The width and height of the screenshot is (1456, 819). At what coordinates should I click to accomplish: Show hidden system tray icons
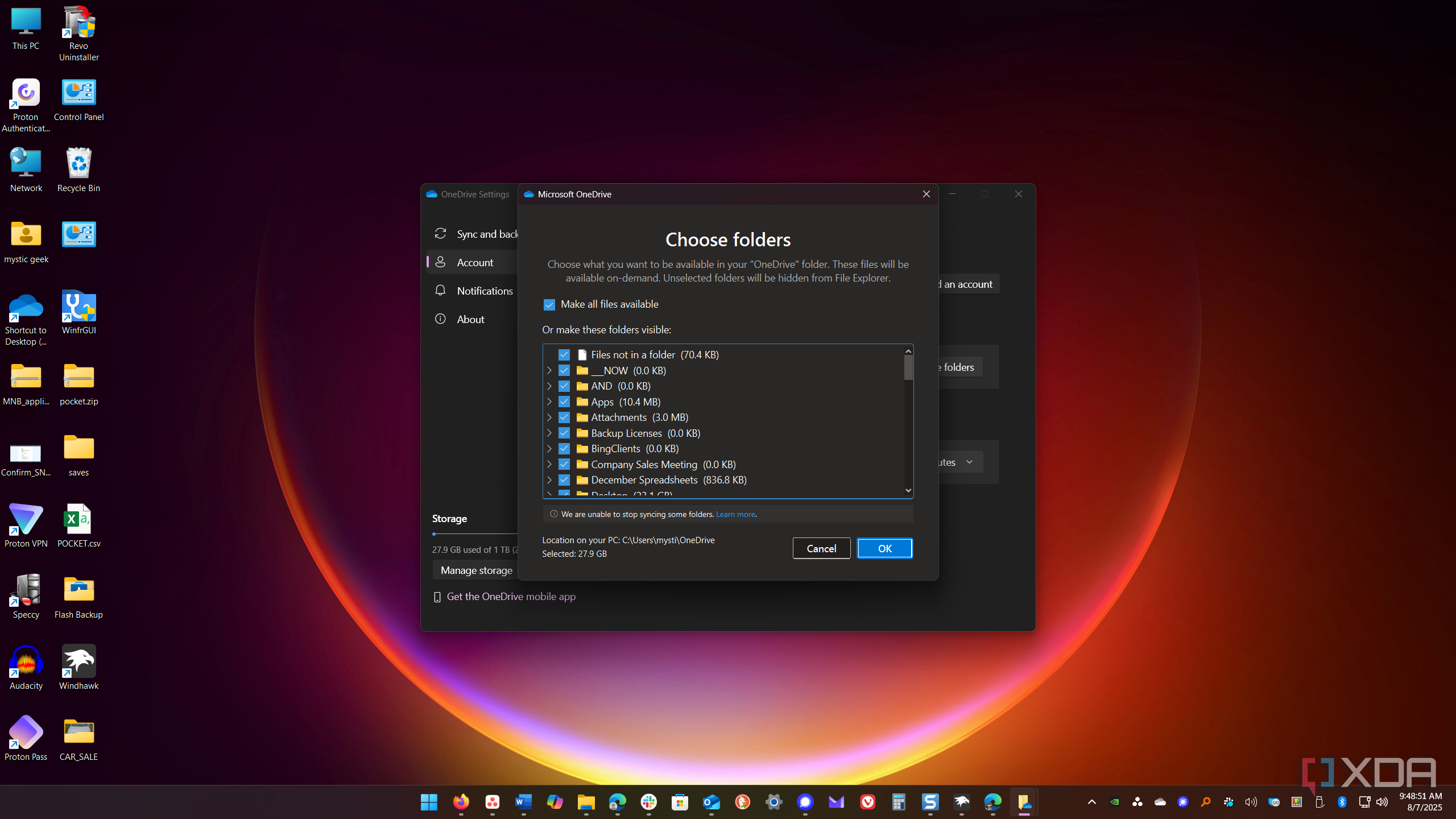pyautogui.click(x=1092, y=802)
